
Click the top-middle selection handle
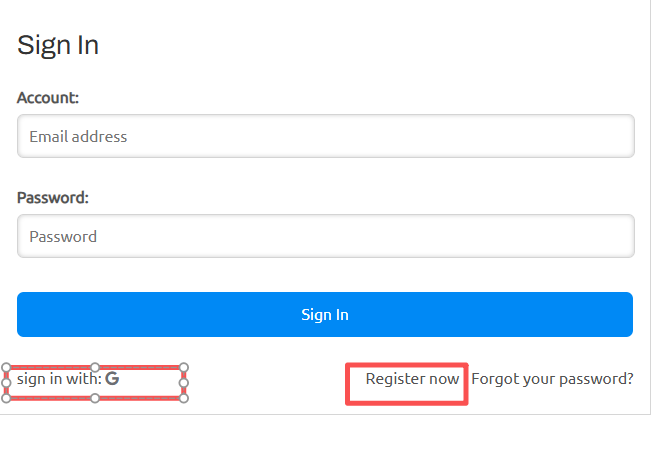pos(95,367)
